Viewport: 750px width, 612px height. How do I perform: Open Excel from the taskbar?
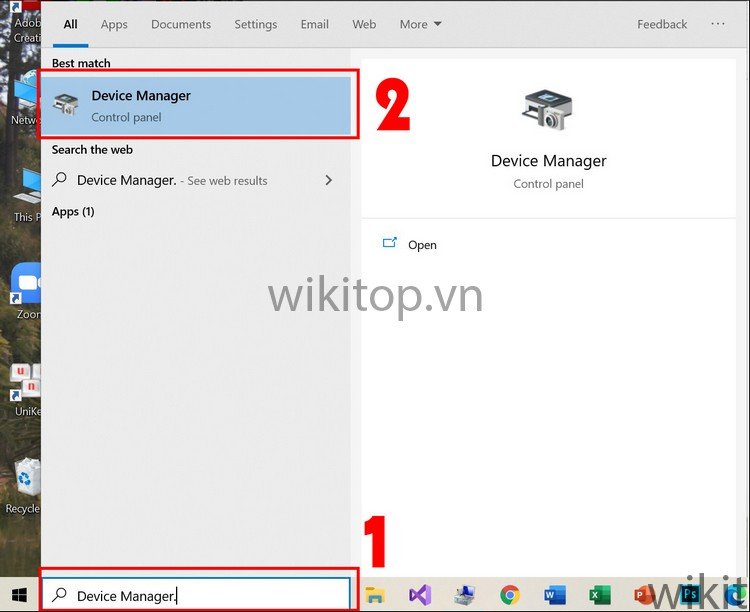click(x=600, y=595)
